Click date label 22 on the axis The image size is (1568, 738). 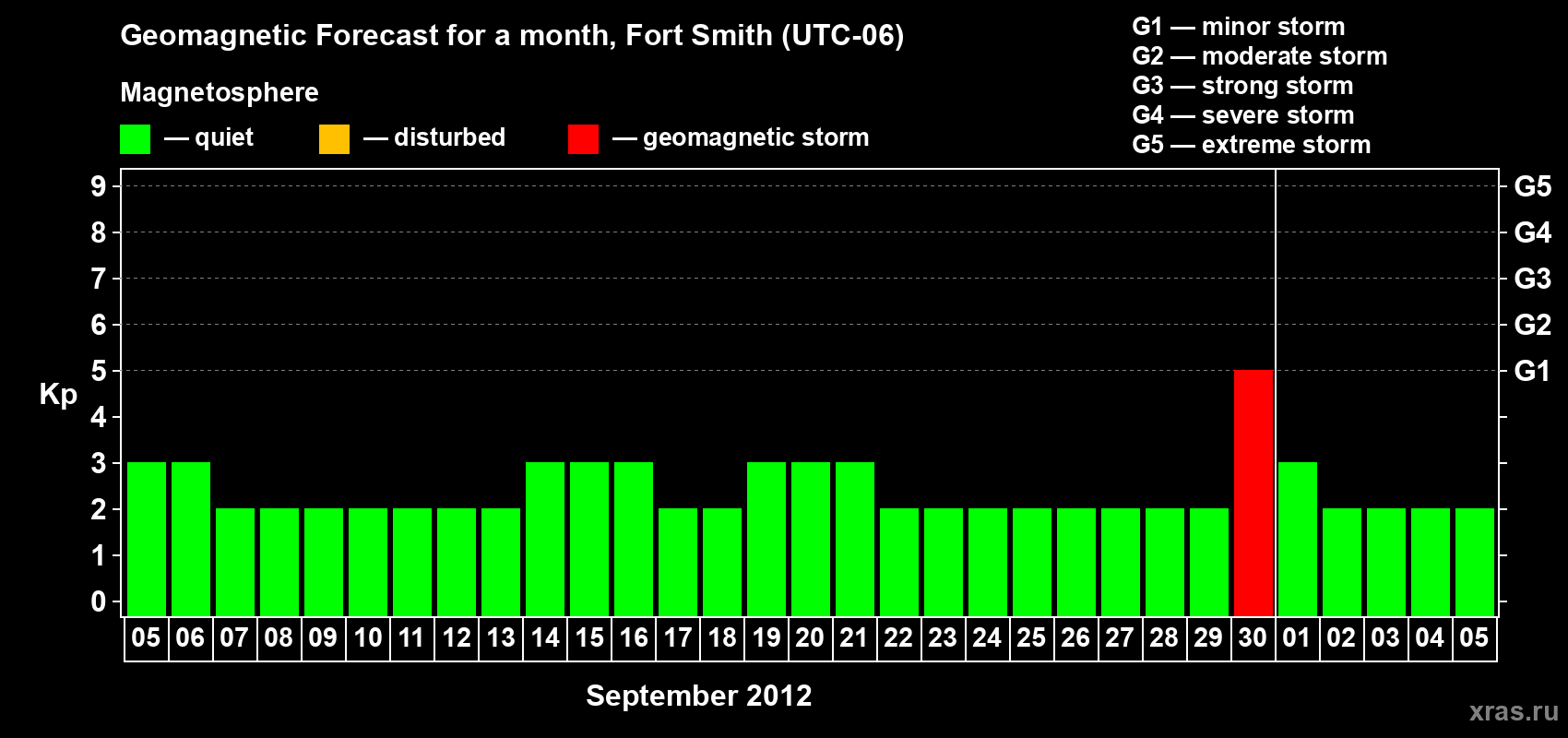pyautogui.click(x=898, y=638)
